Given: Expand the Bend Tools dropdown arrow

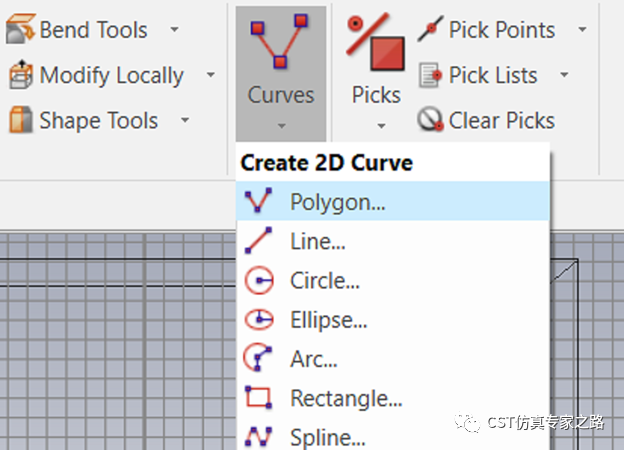Looking at the screenshot, I should coord(174,29).
